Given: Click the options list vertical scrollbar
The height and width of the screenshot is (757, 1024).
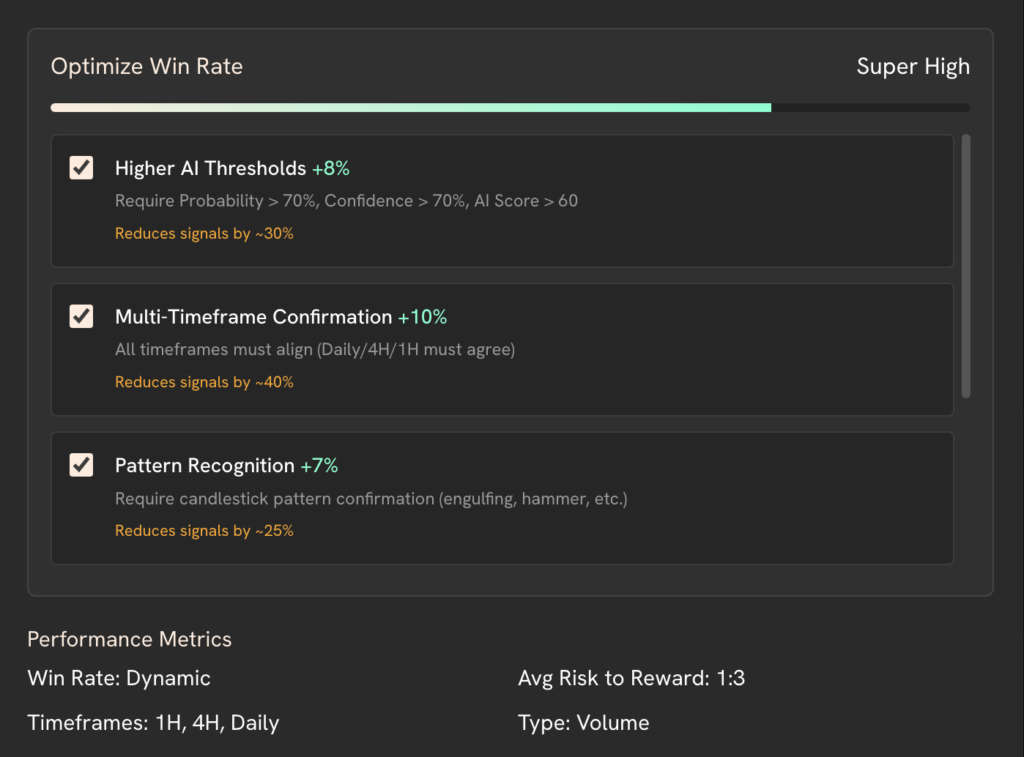Looking at the screenshot, I should tap(965, 266).
